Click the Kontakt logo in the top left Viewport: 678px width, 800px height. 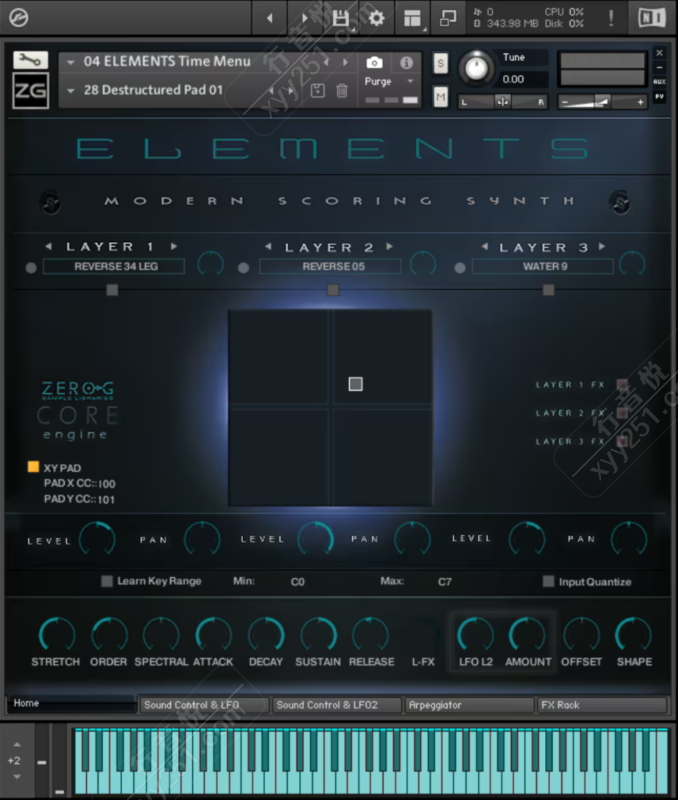(x=18, y=18)
